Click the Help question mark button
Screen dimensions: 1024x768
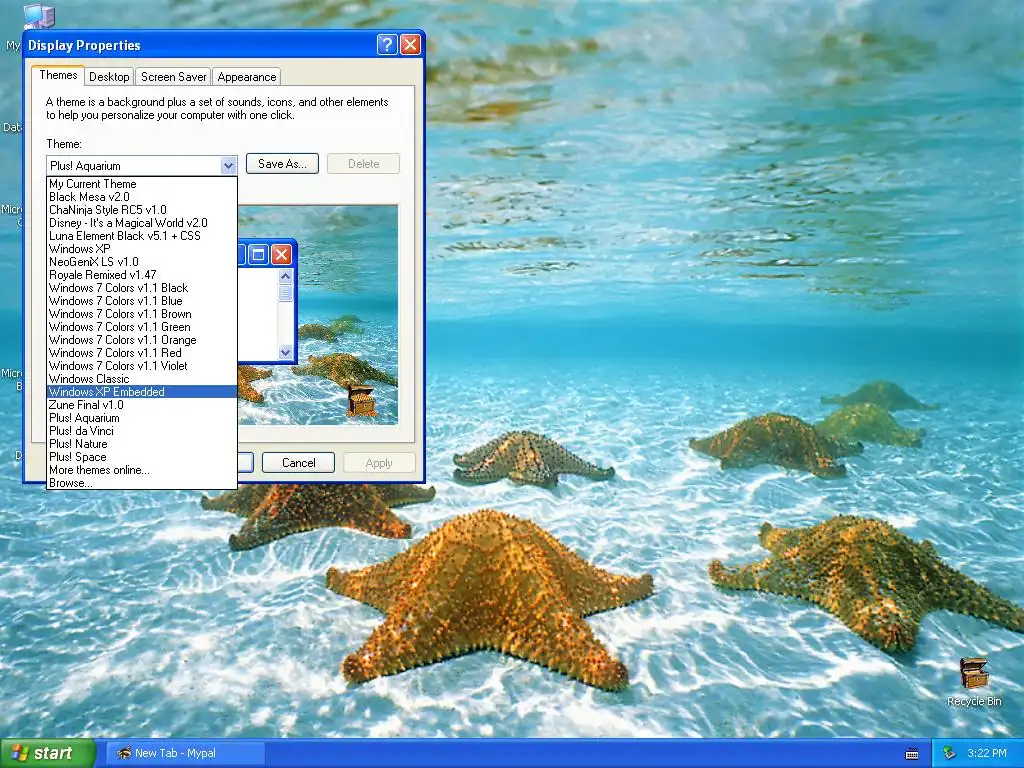click(x=387, y=44)
